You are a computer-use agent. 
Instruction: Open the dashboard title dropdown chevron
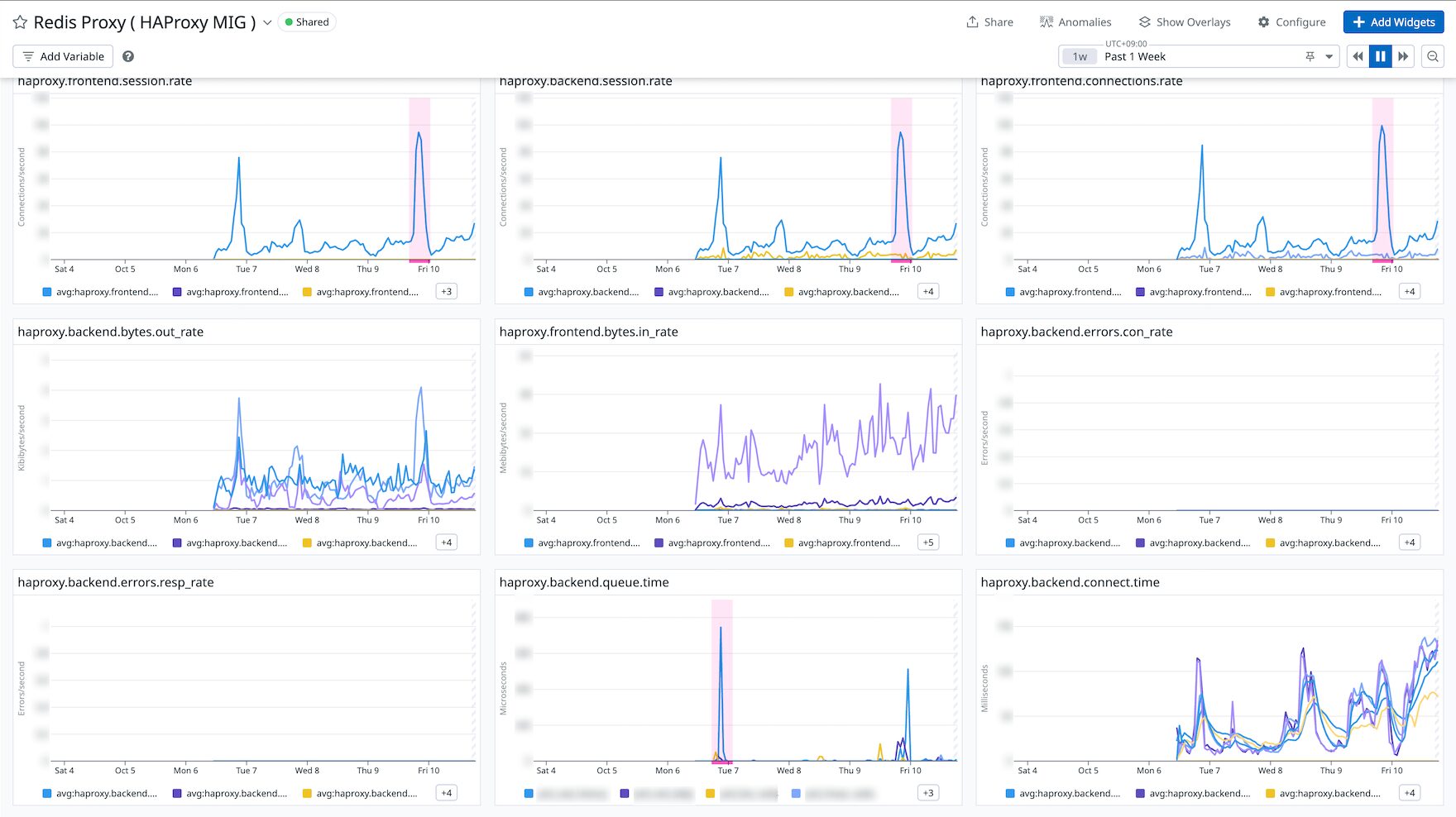[267, 22]
